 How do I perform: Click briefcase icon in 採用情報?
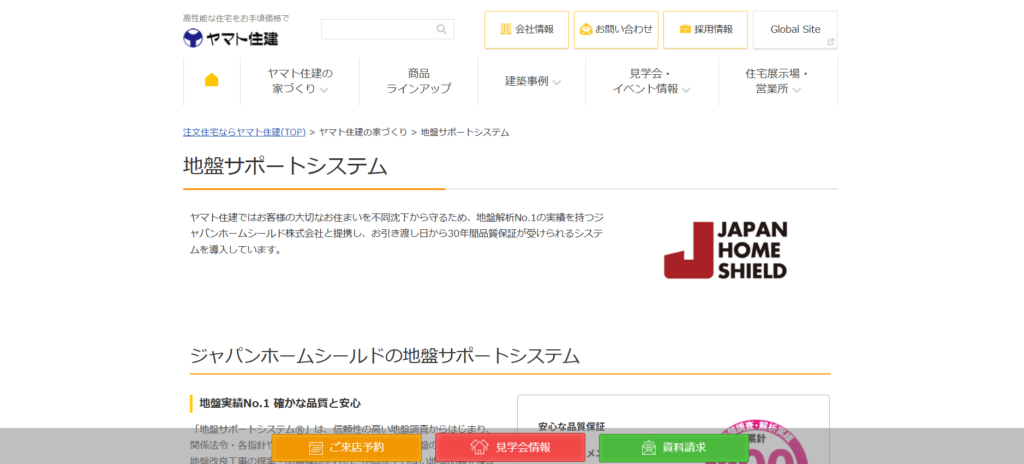685,29
